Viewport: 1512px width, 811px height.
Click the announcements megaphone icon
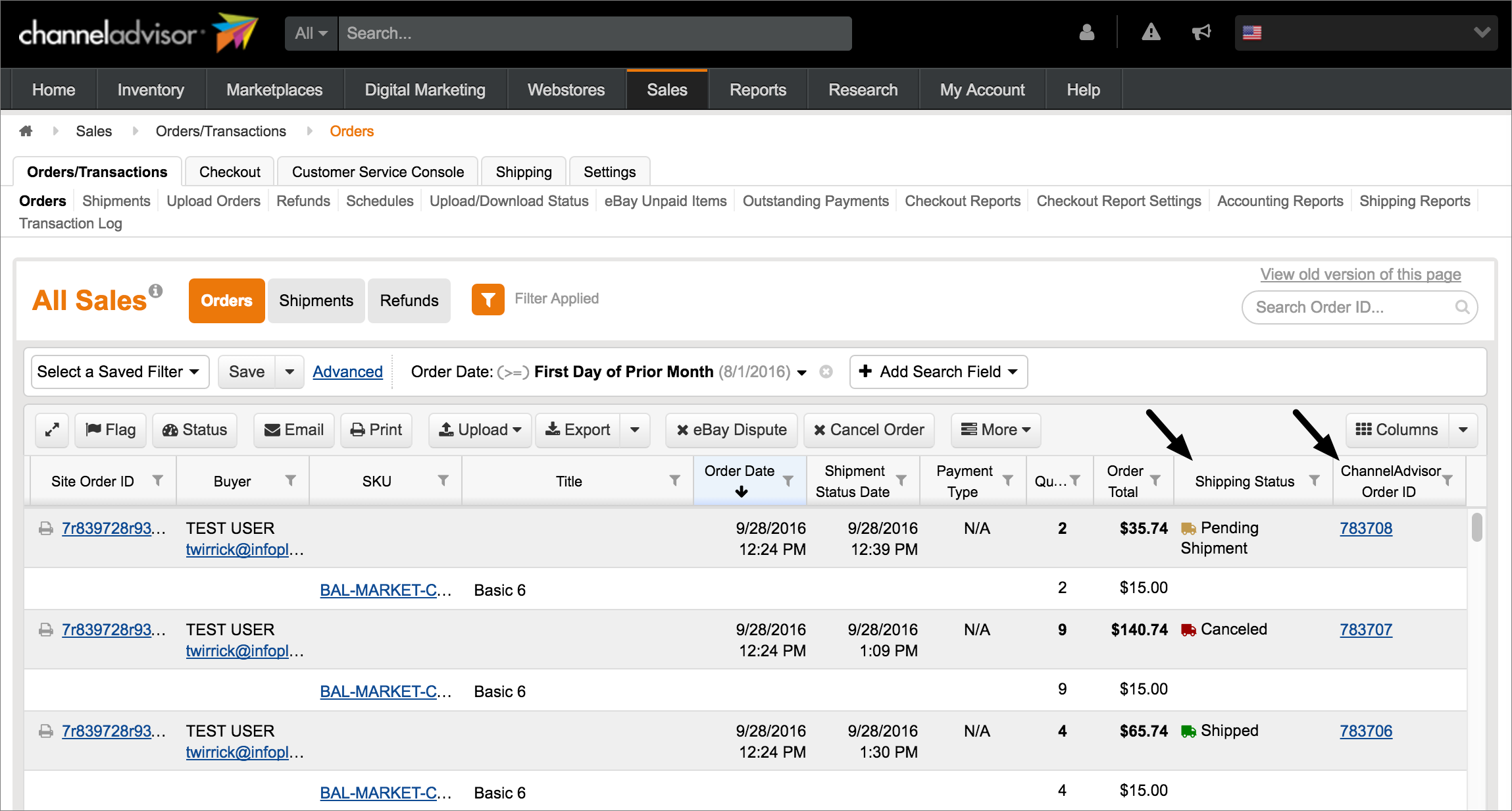[1201, 32]
